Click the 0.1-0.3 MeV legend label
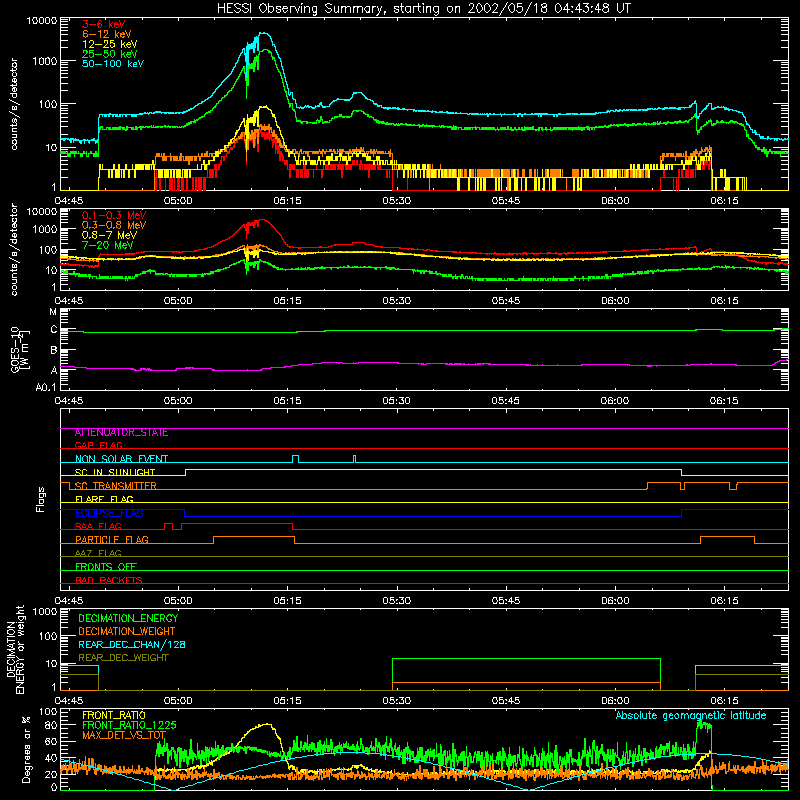800x800 pixels. (114, 215)
